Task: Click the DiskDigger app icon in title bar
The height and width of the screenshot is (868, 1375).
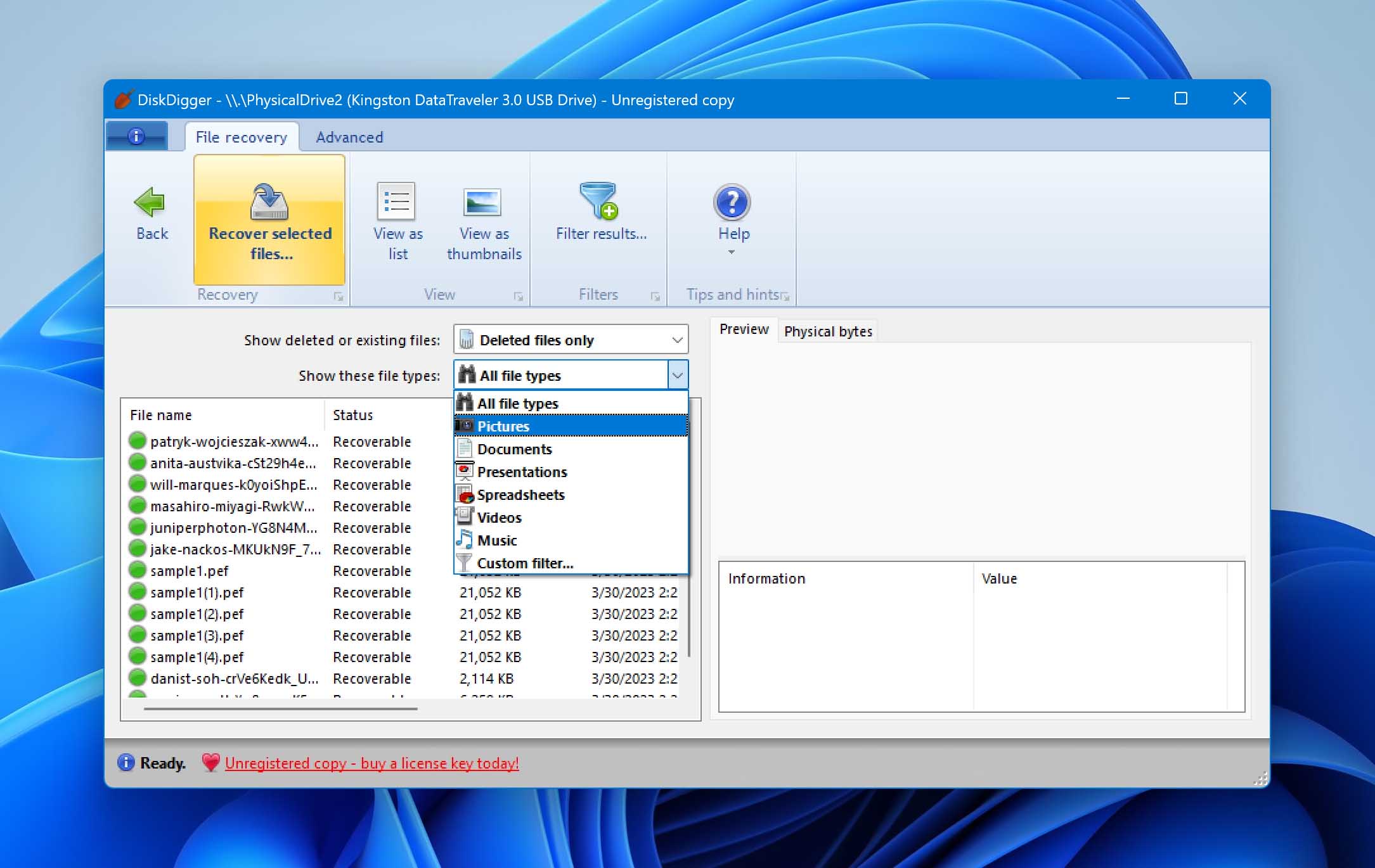Action: coord(123,99)
